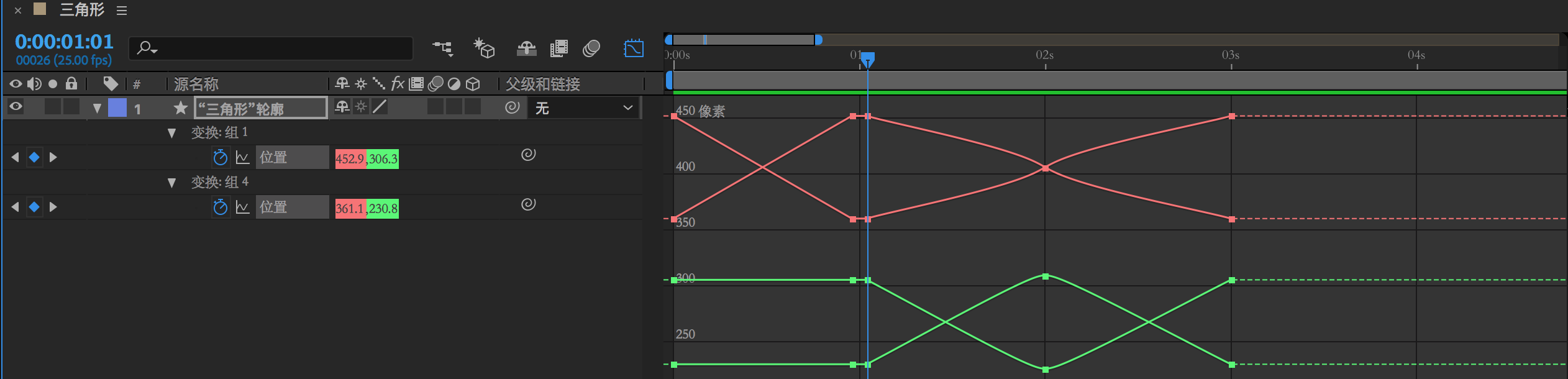The image size is (1568, 379).
Task: Click the current time 0:00:01:01 display
Action: tap(64, 42)
